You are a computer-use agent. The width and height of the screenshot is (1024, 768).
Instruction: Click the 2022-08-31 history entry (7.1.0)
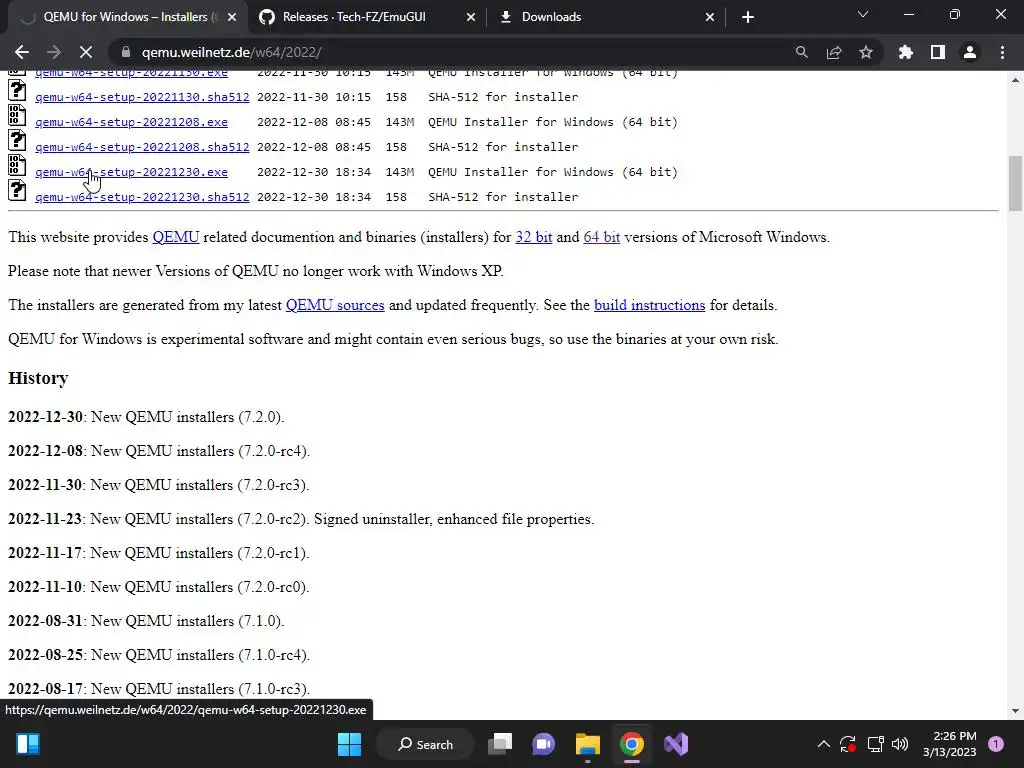click(x=146, y=621)
